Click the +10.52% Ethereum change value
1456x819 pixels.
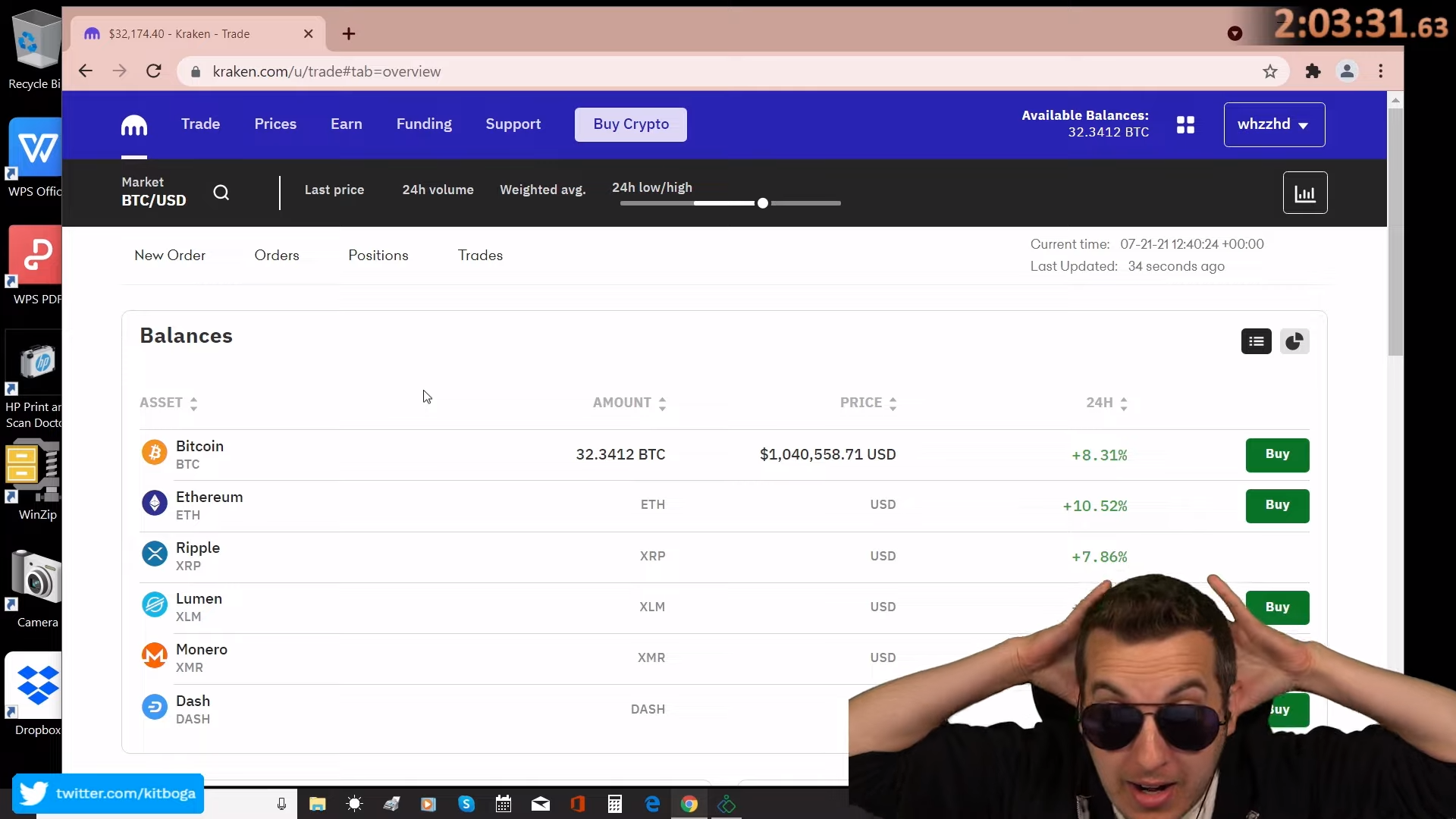1095,506
